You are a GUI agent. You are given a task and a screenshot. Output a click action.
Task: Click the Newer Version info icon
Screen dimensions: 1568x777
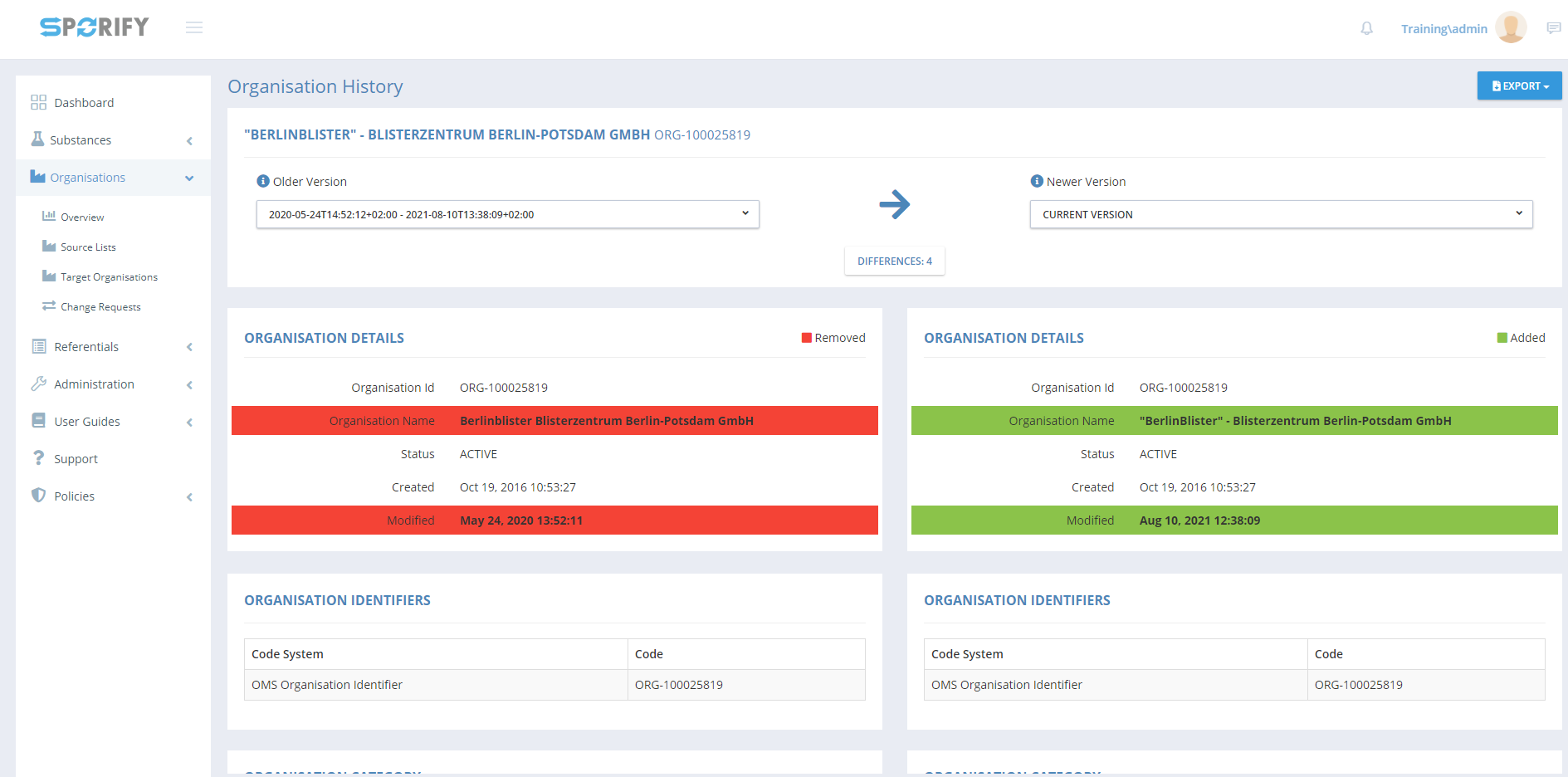pos(1037,181)
